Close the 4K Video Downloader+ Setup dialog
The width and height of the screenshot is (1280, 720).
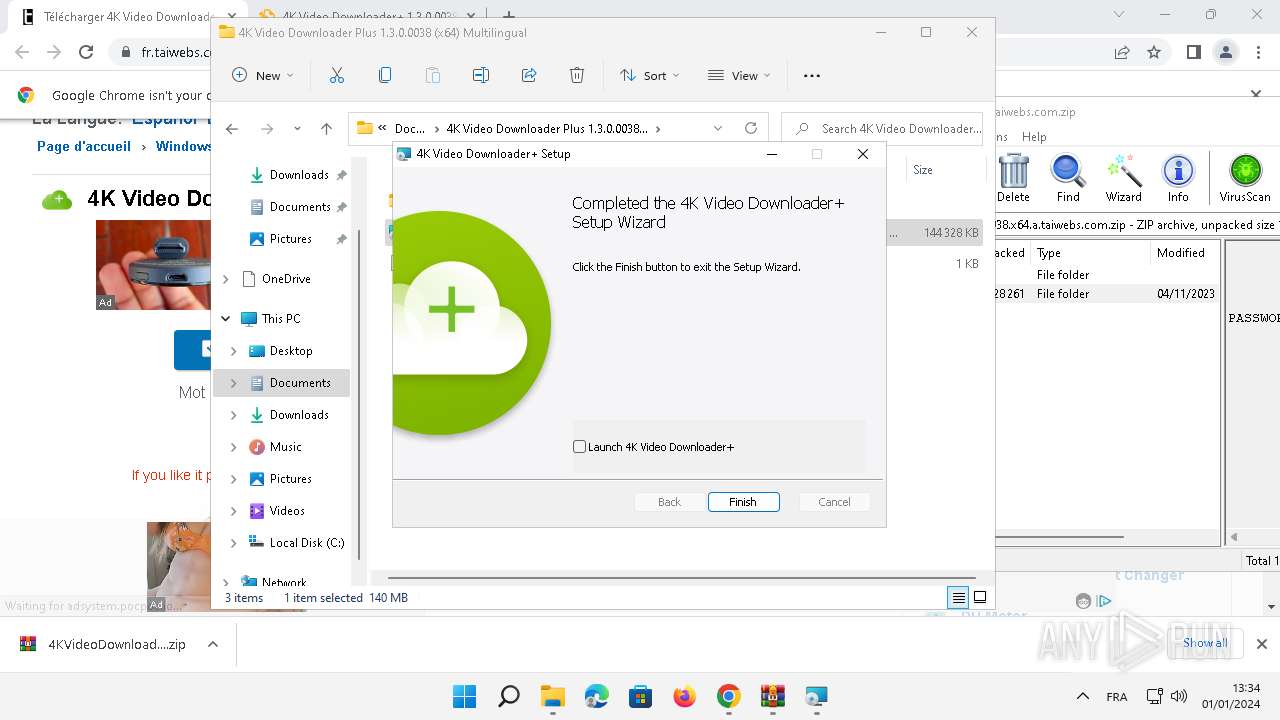[863, 154]
